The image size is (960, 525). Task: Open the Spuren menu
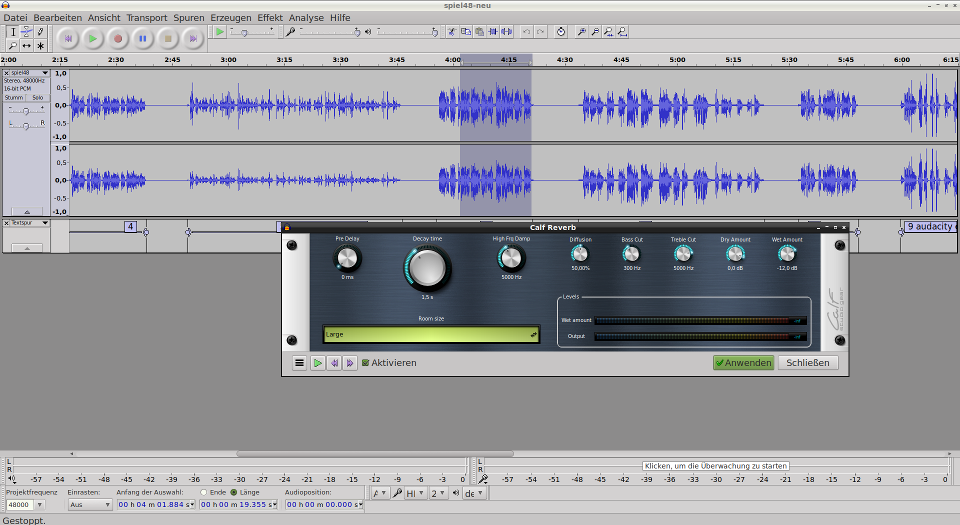coord(189,18)
